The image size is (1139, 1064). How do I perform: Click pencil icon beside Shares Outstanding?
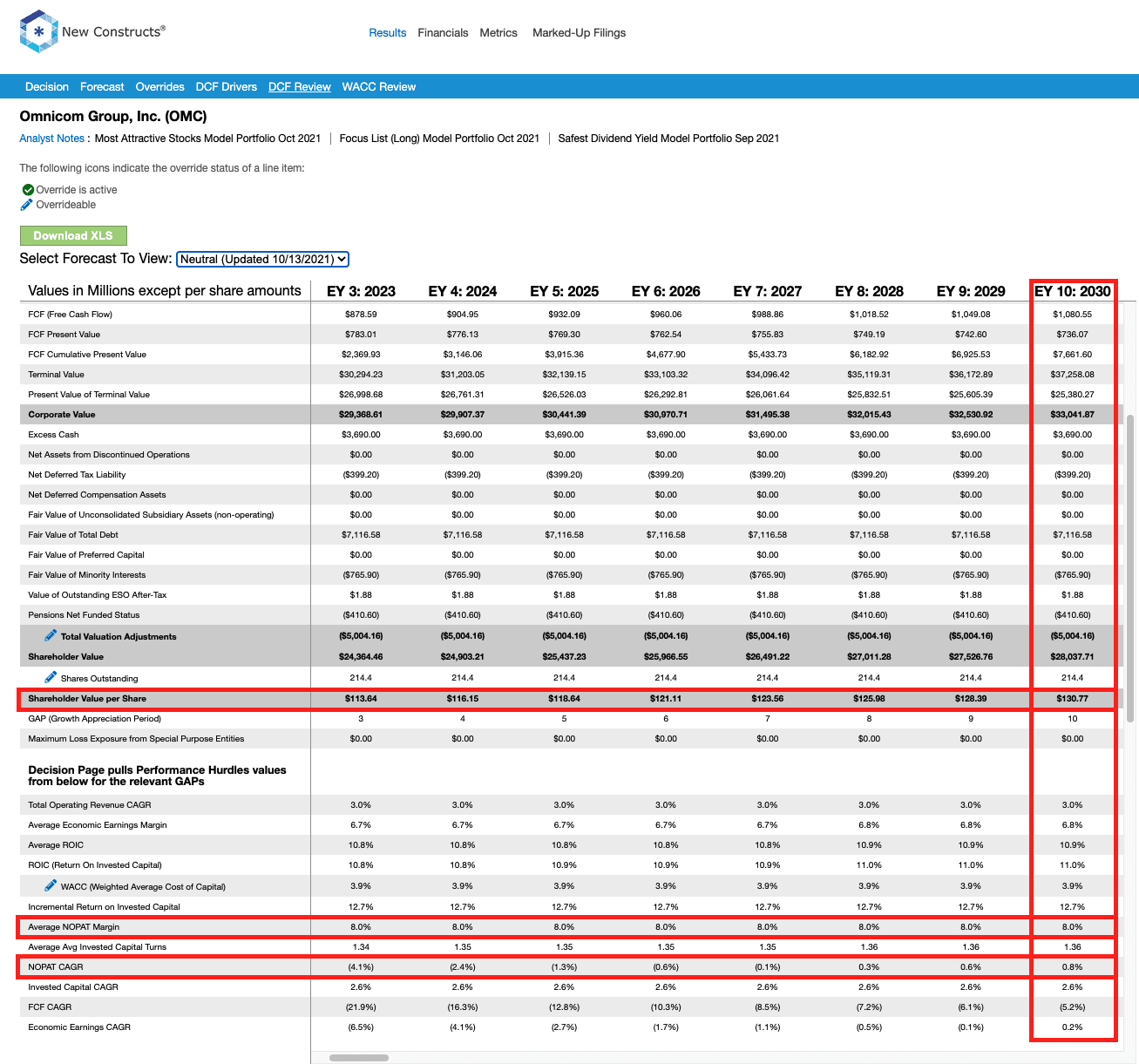tap(51, 677)
